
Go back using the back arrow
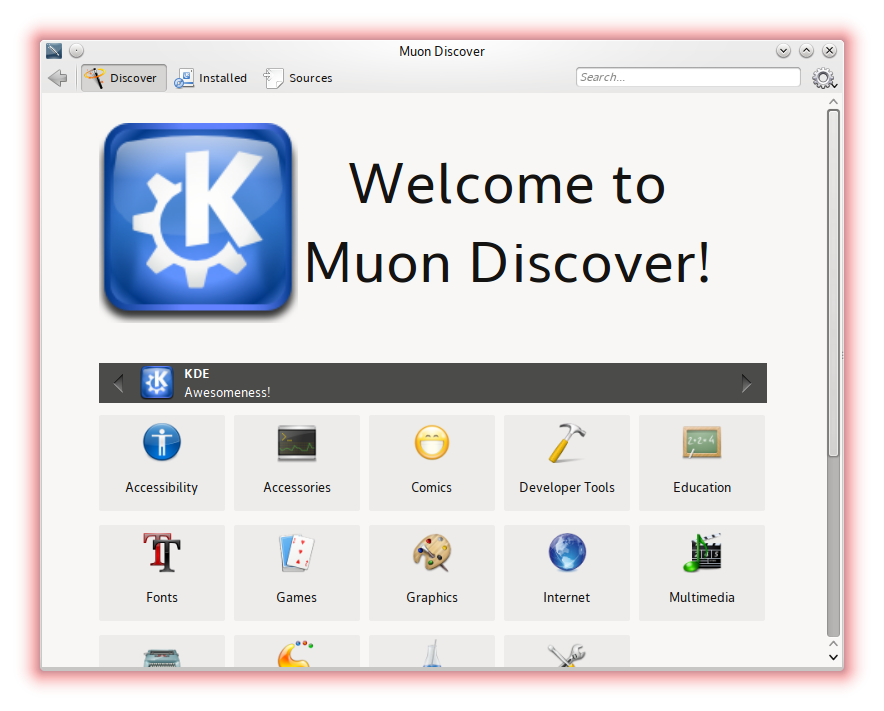coord(58,78)
